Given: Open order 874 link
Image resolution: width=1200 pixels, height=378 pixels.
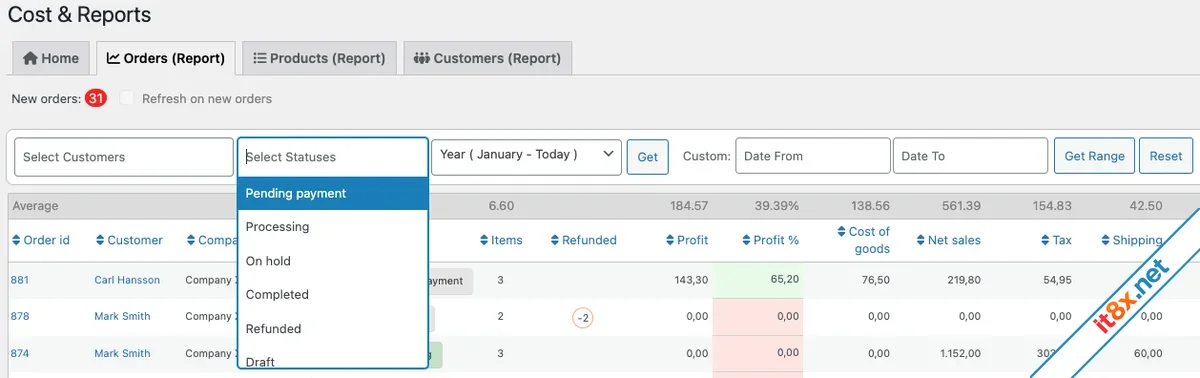Looking at the screenshot, I should [x=20, y=353].
